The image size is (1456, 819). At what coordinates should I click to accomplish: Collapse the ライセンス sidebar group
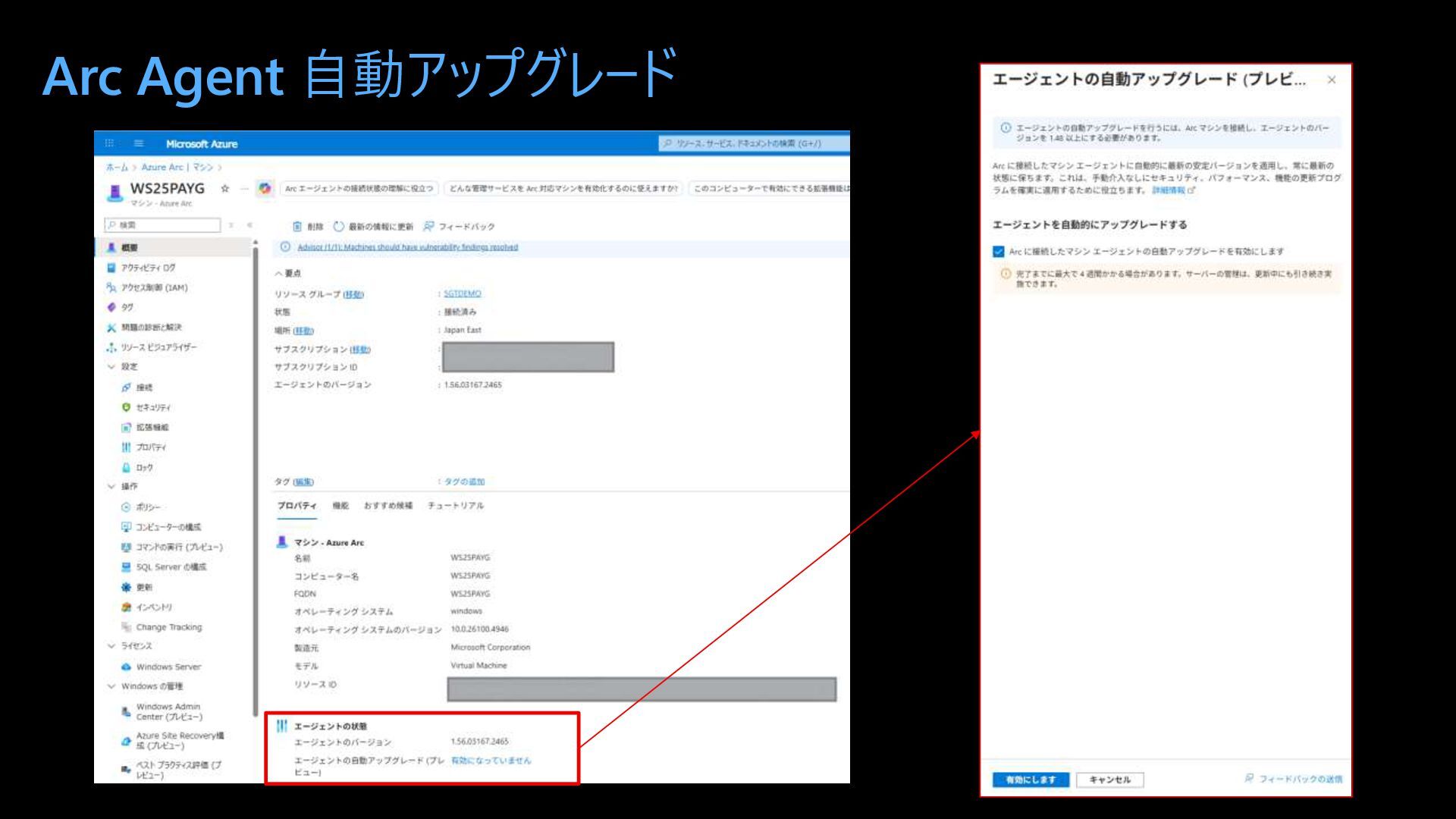click(111, 646)
